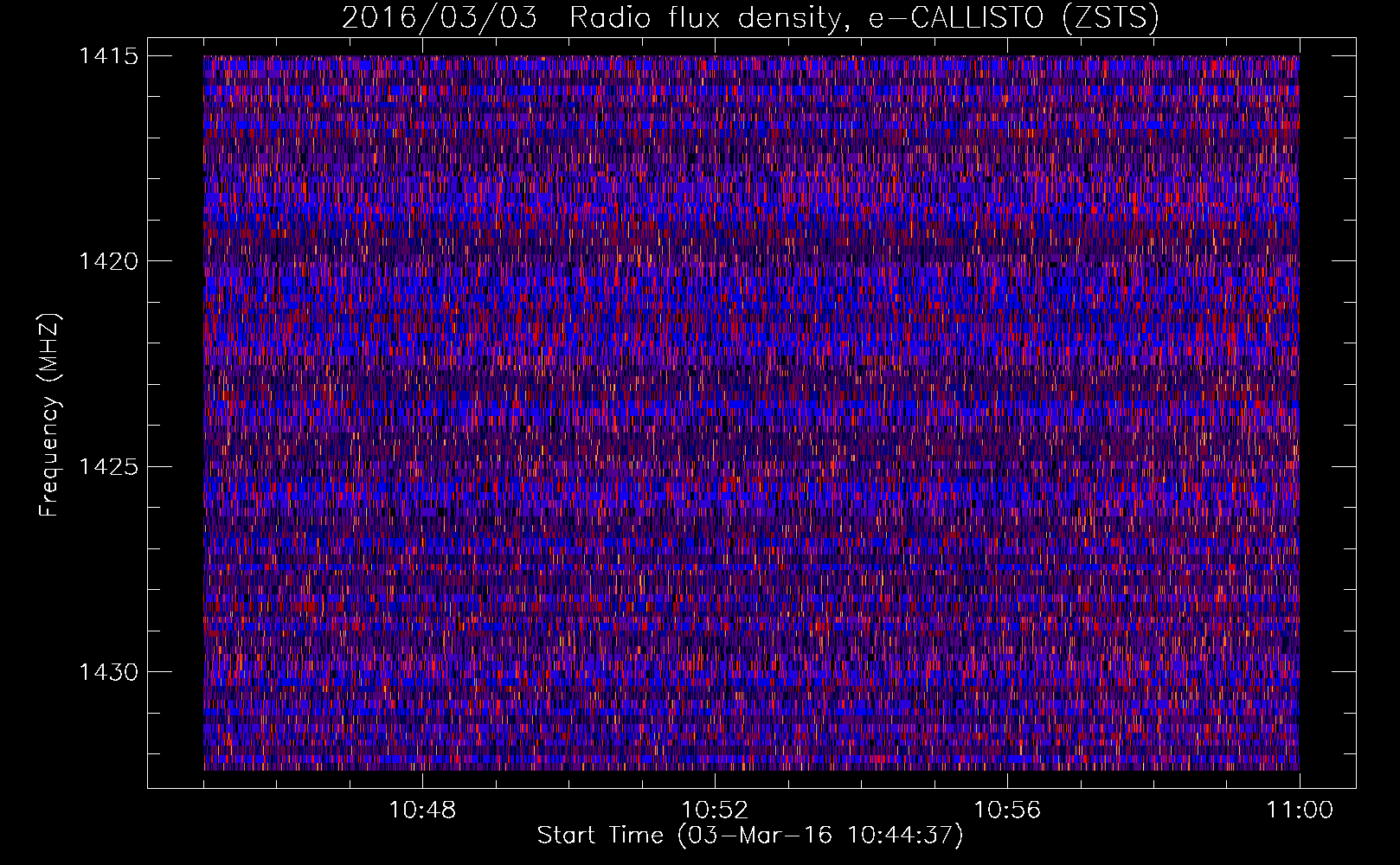Select the 1425 frequency axis label
The image size is (1400, 865).
[x=109, y=467]
